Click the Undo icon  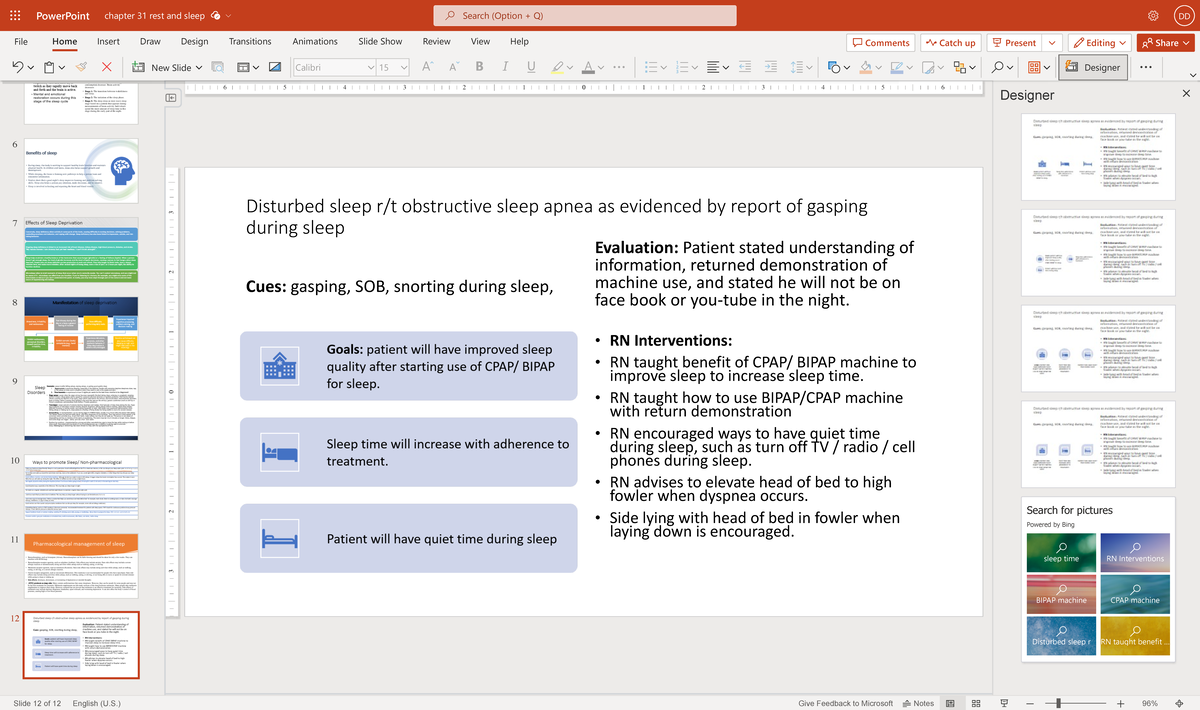[17, 66]
